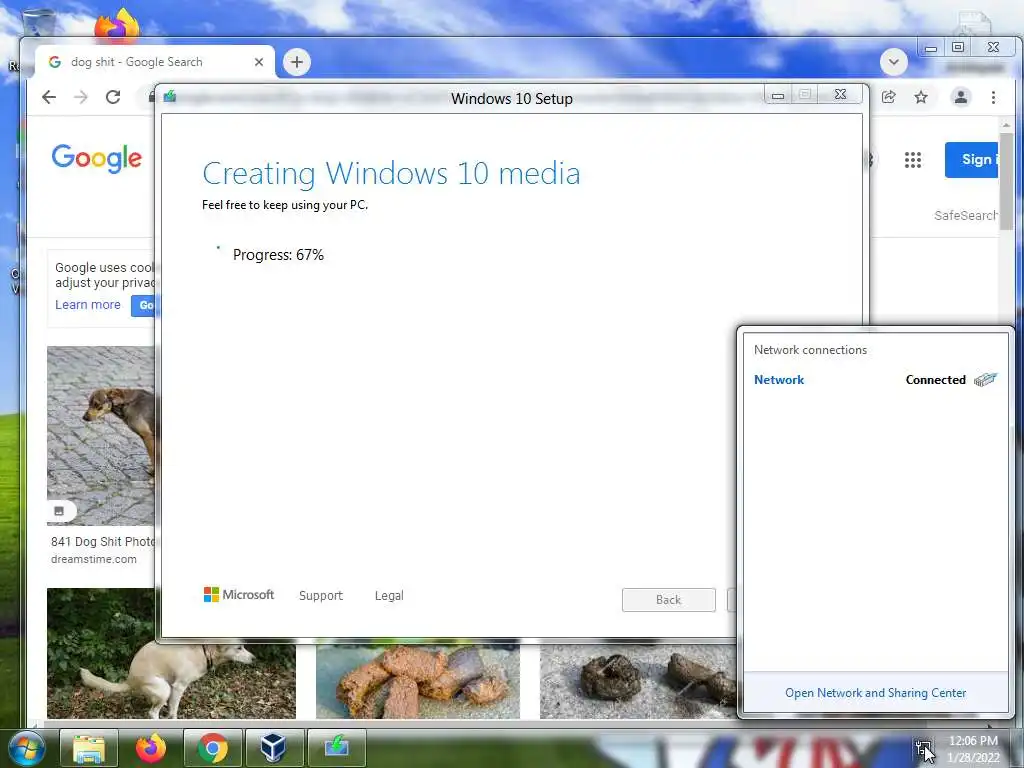1024x768 pixels.
Task: Open the Firefox desktop shortcut
Action: [117, 25]
